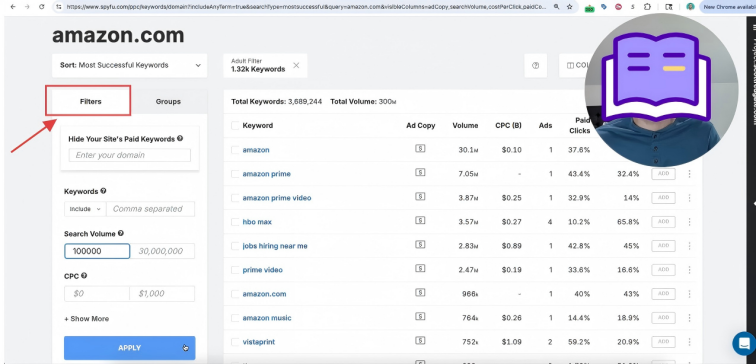
Task: Click the Search Volume maximum 30,000,000 field
Action: 162,251
